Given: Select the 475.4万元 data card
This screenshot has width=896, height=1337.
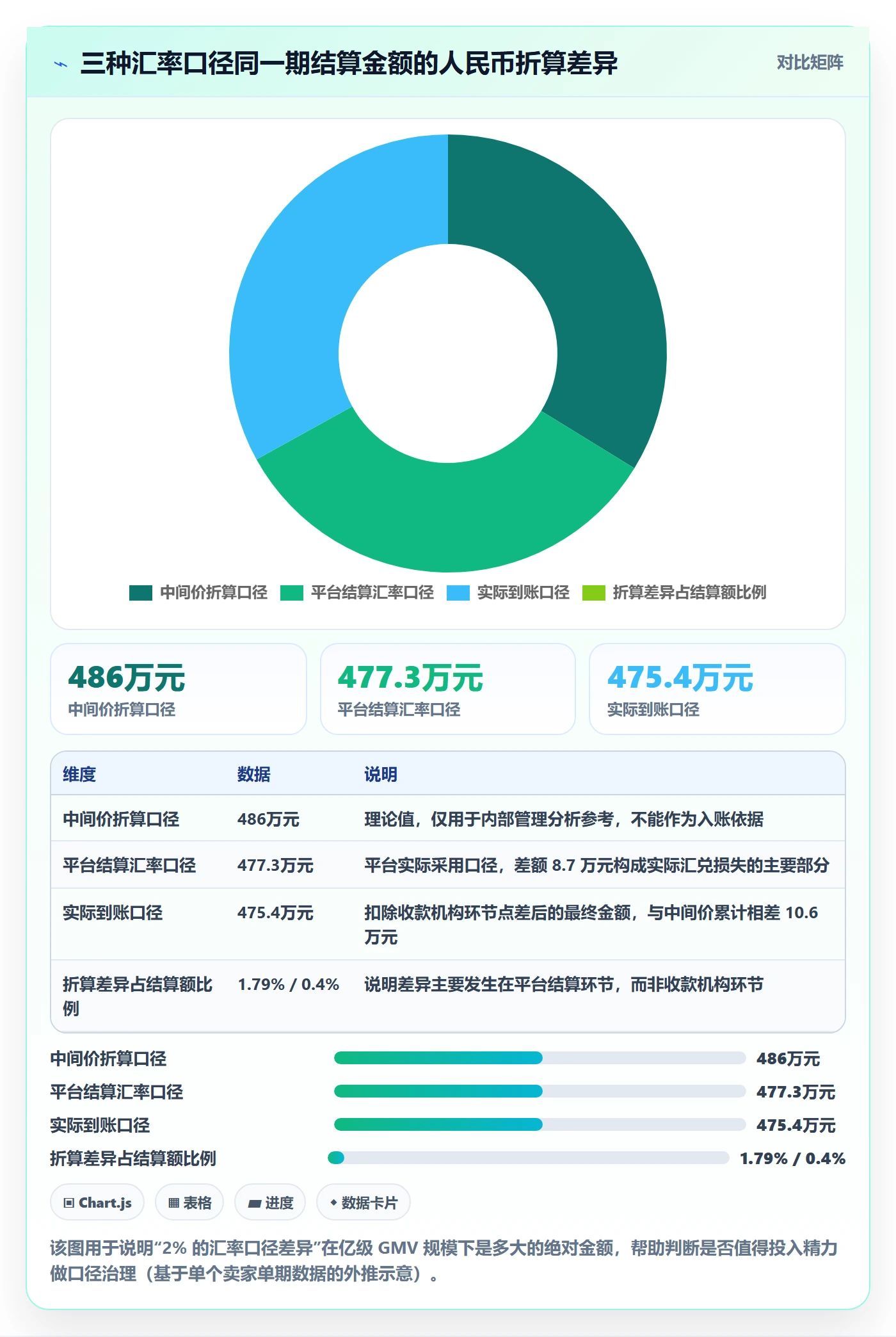Looking at the screenshot, I should (x=717, y=689).
